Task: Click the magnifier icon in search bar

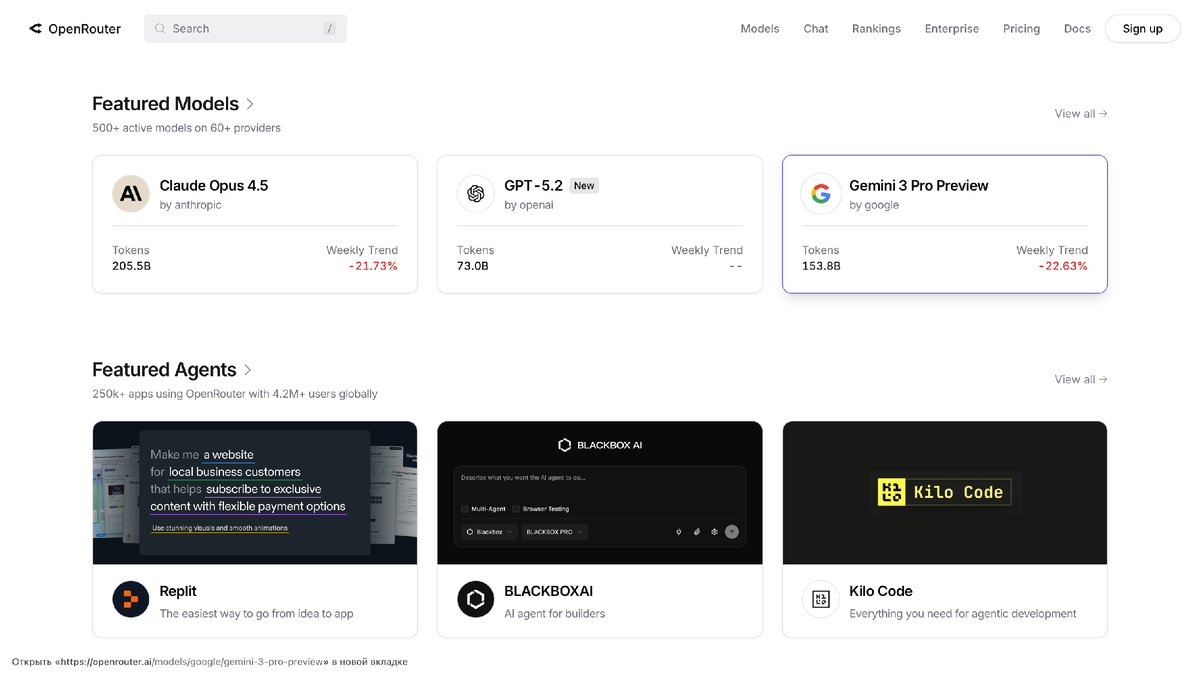Action: 160,29
